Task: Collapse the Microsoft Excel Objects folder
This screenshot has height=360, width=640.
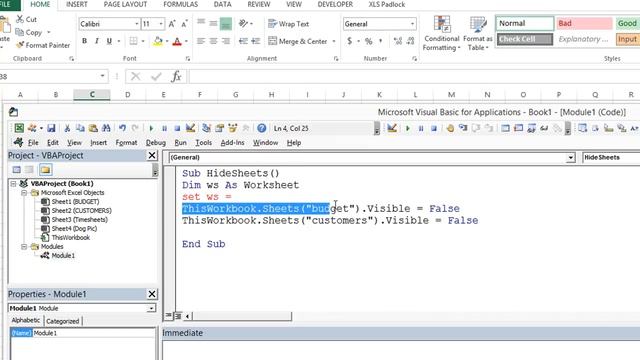Action: 24,193
